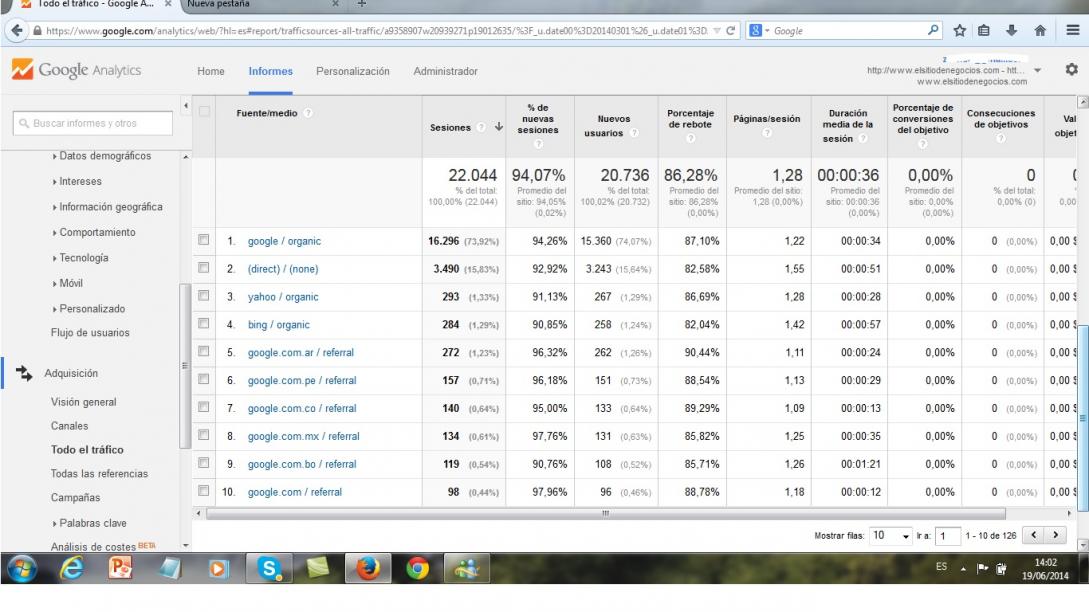Switch to the Administrador tab
Viewport: 1089px width, 612px height.
[445, 71]
